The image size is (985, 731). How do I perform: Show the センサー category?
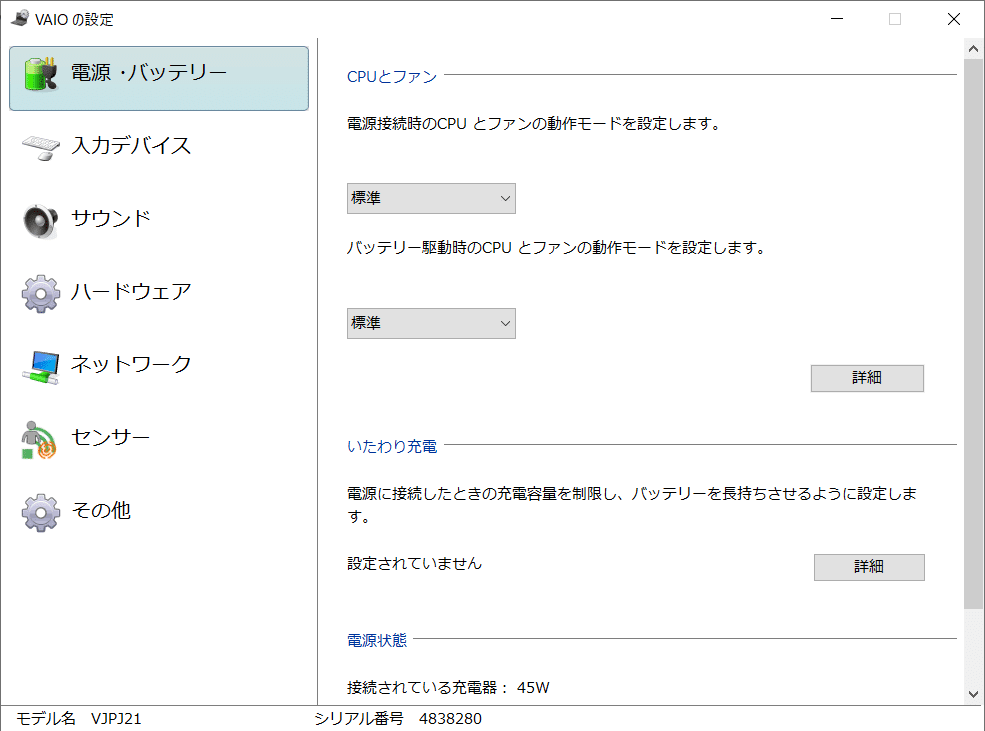111,437
